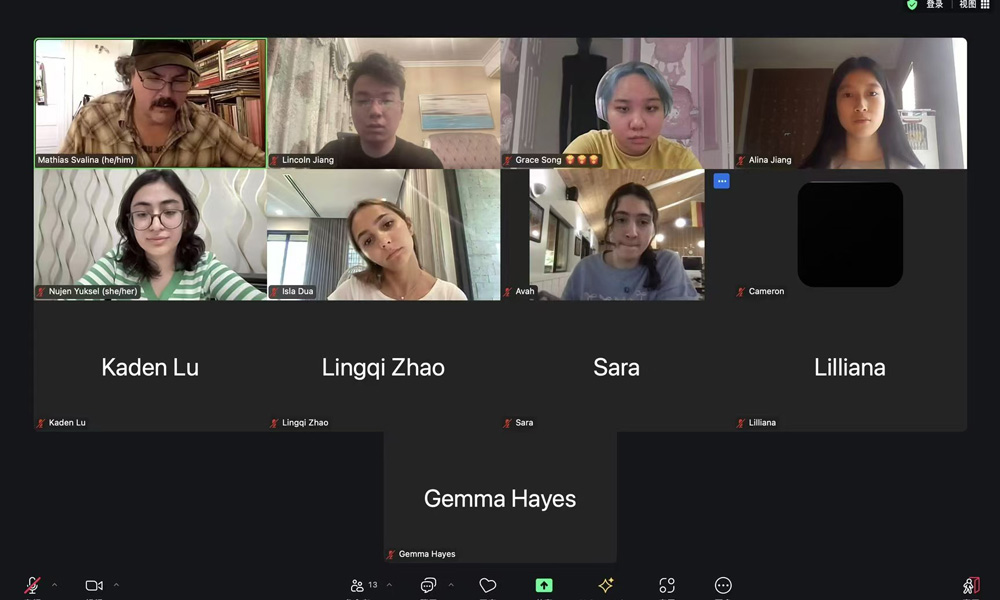Expand the video options arrow

coord(116,584)
